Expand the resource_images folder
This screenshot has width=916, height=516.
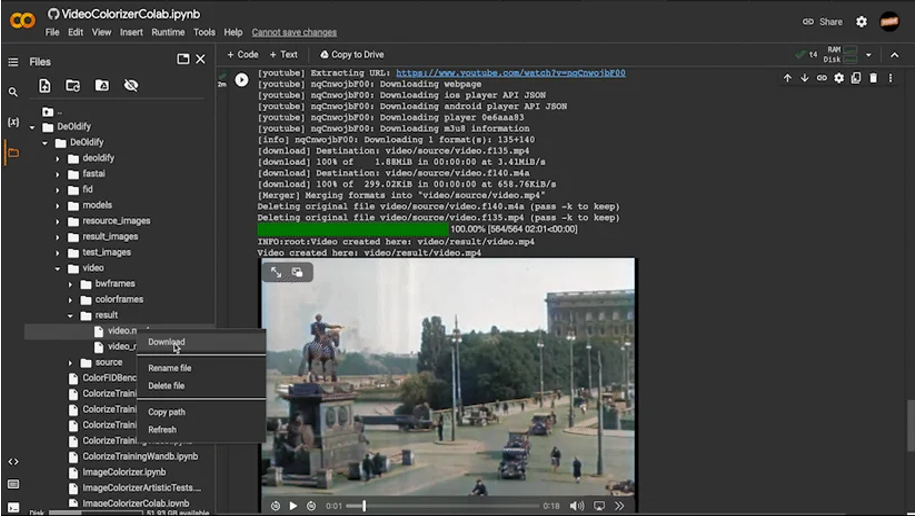click(57, 221)
